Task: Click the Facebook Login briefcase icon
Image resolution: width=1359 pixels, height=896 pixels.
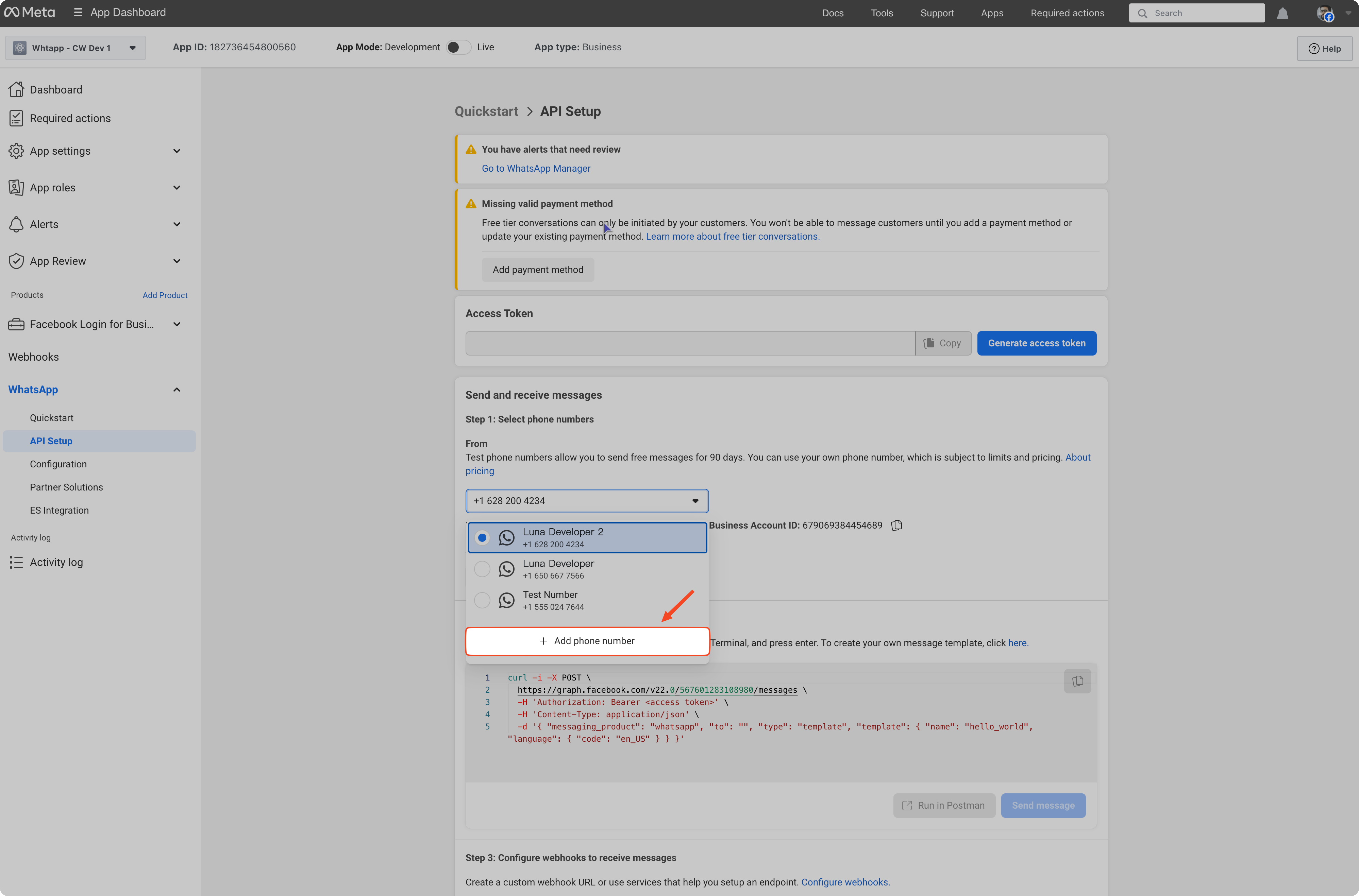Action: click(x=16, y=324)
